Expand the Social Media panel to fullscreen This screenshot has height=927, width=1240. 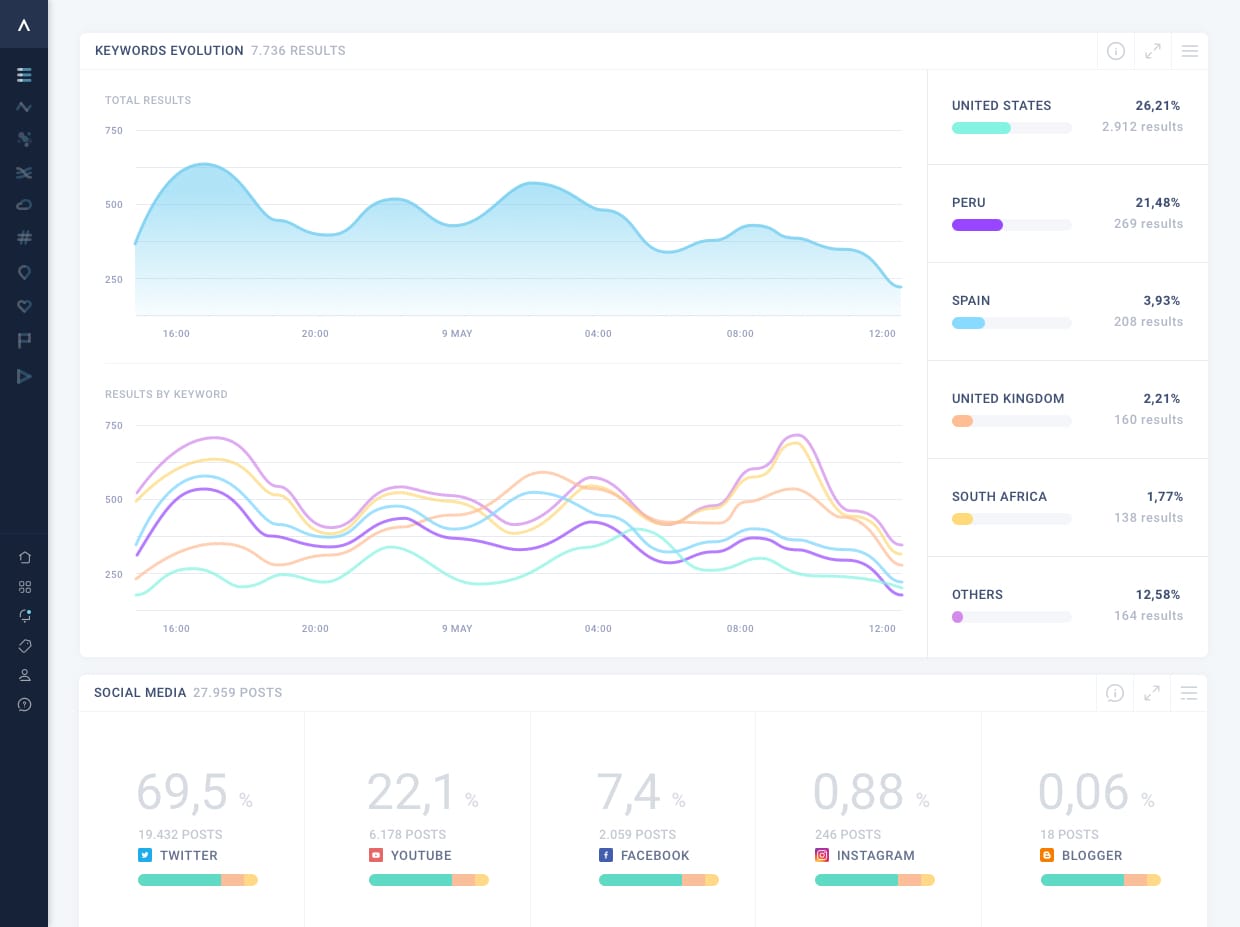[x=1152, y=693]
